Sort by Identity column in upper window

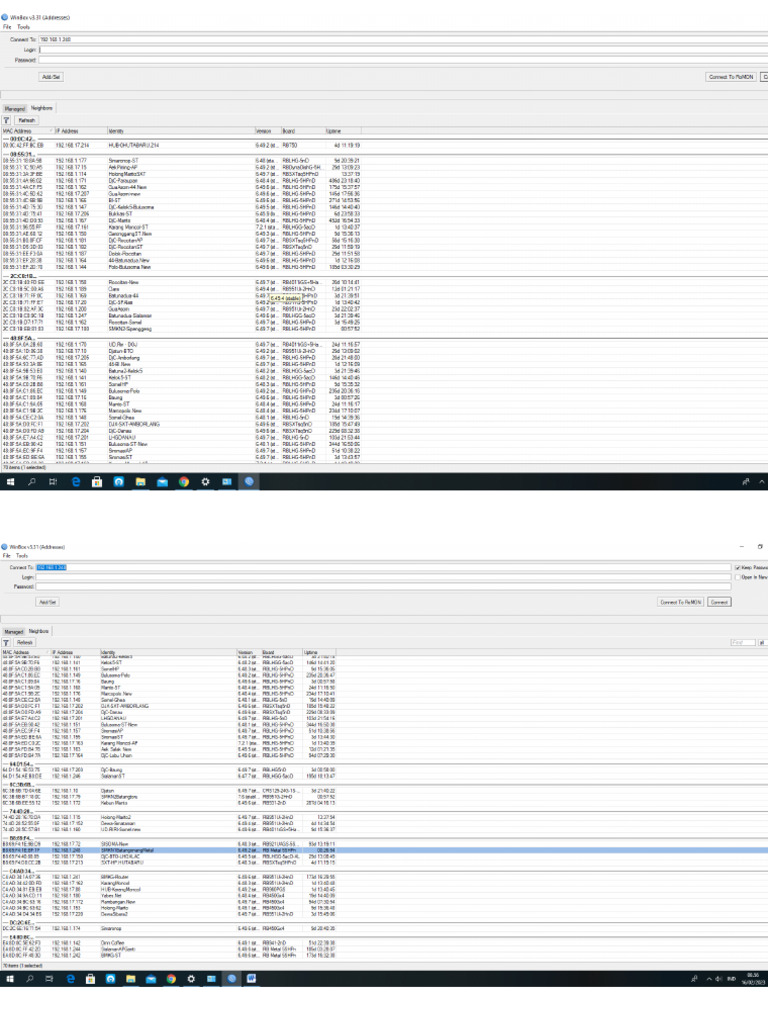point(180,131)
